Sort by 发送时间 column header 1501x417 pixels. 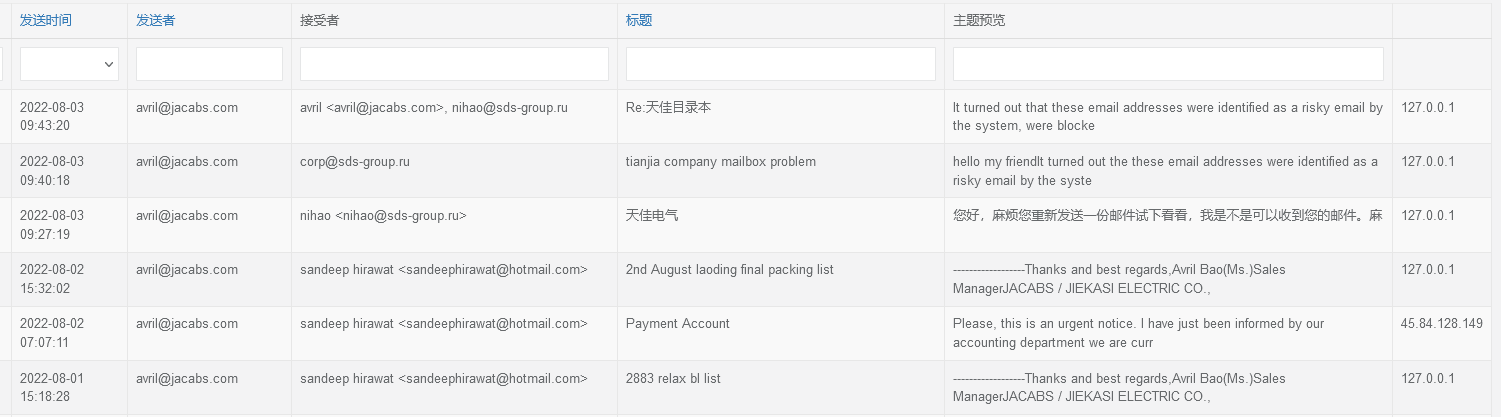point(46,20)
